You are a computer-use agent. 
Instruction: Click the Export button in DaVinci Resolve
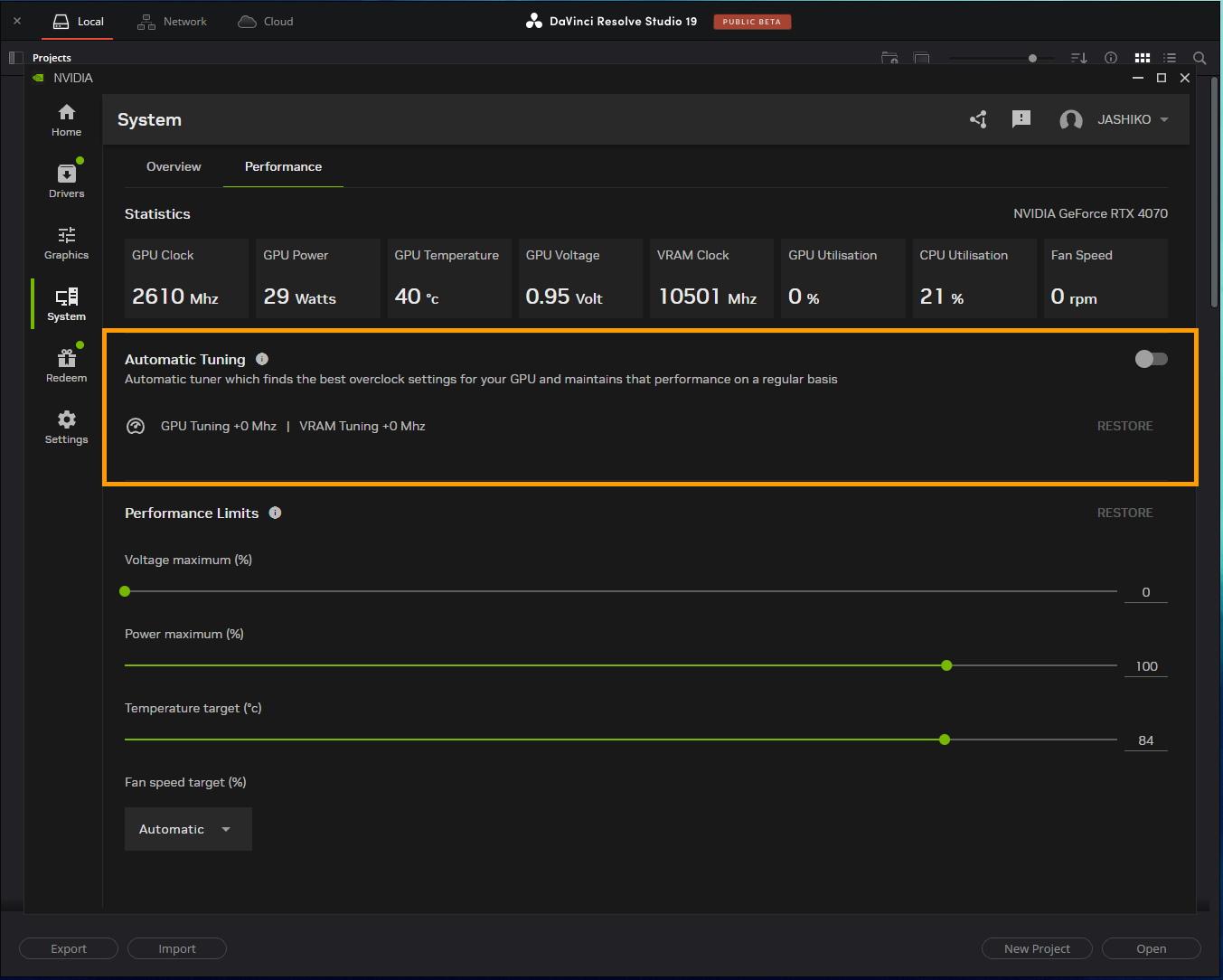pyautogui.click(x=69, y=948)
